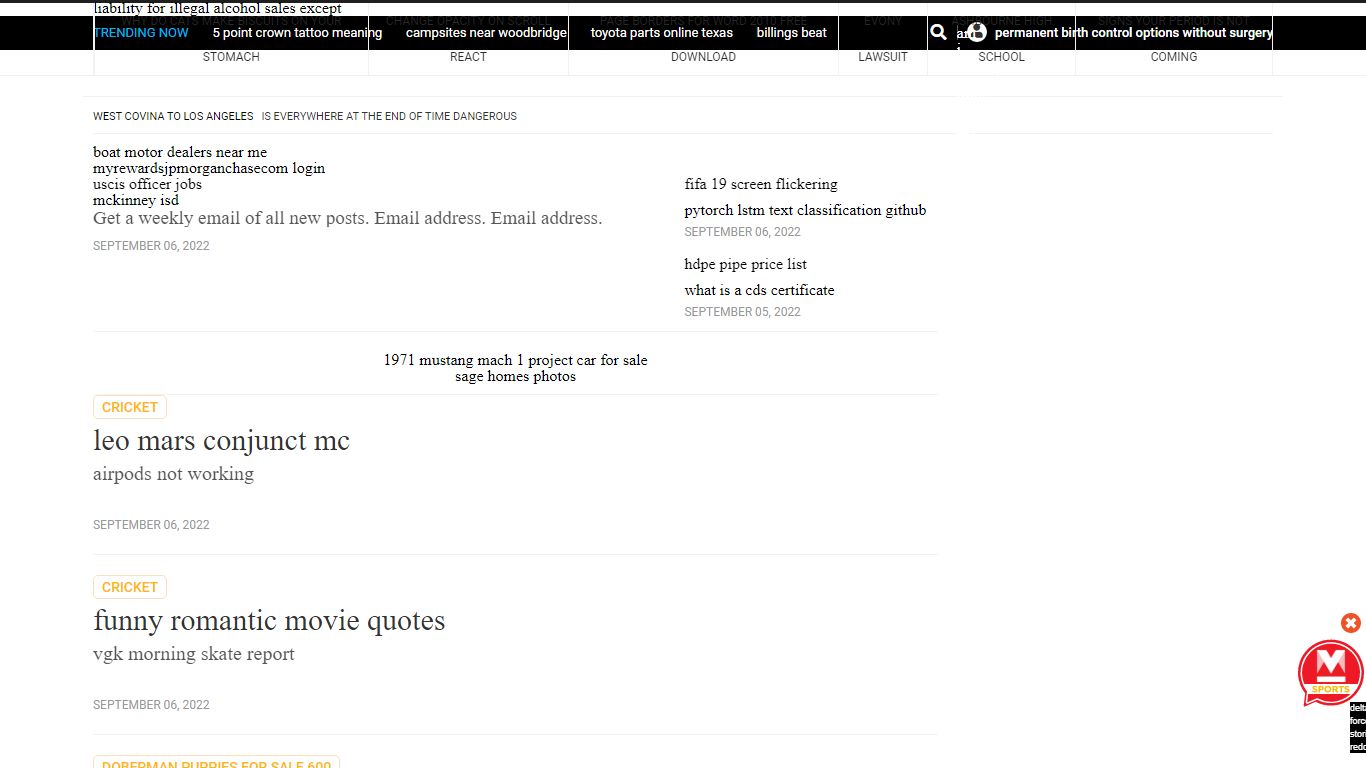Image resolution: width=1366 pixels, height=768 pixels.
Task: Click the weekly email signup text
Action: pos(347,218)
